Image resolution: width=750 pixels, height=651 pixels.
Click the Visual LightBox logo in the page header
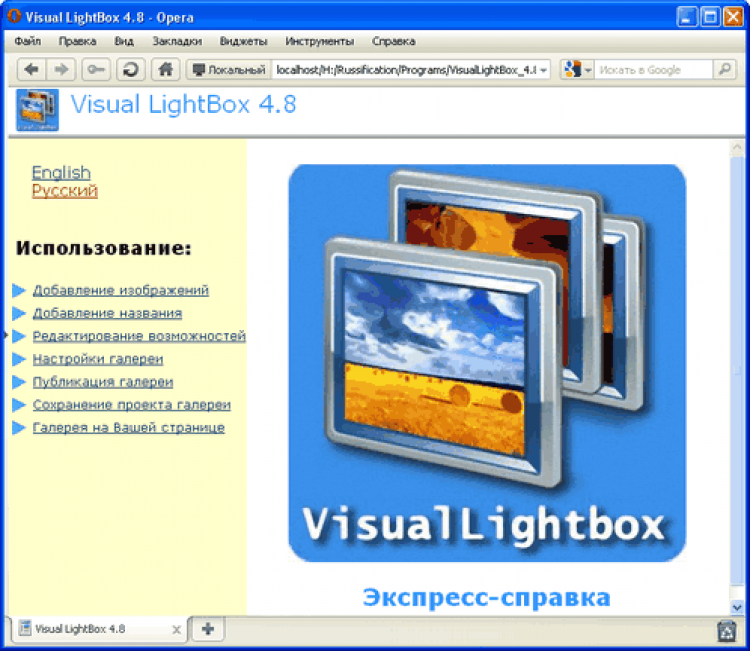(x=37, y=110)
